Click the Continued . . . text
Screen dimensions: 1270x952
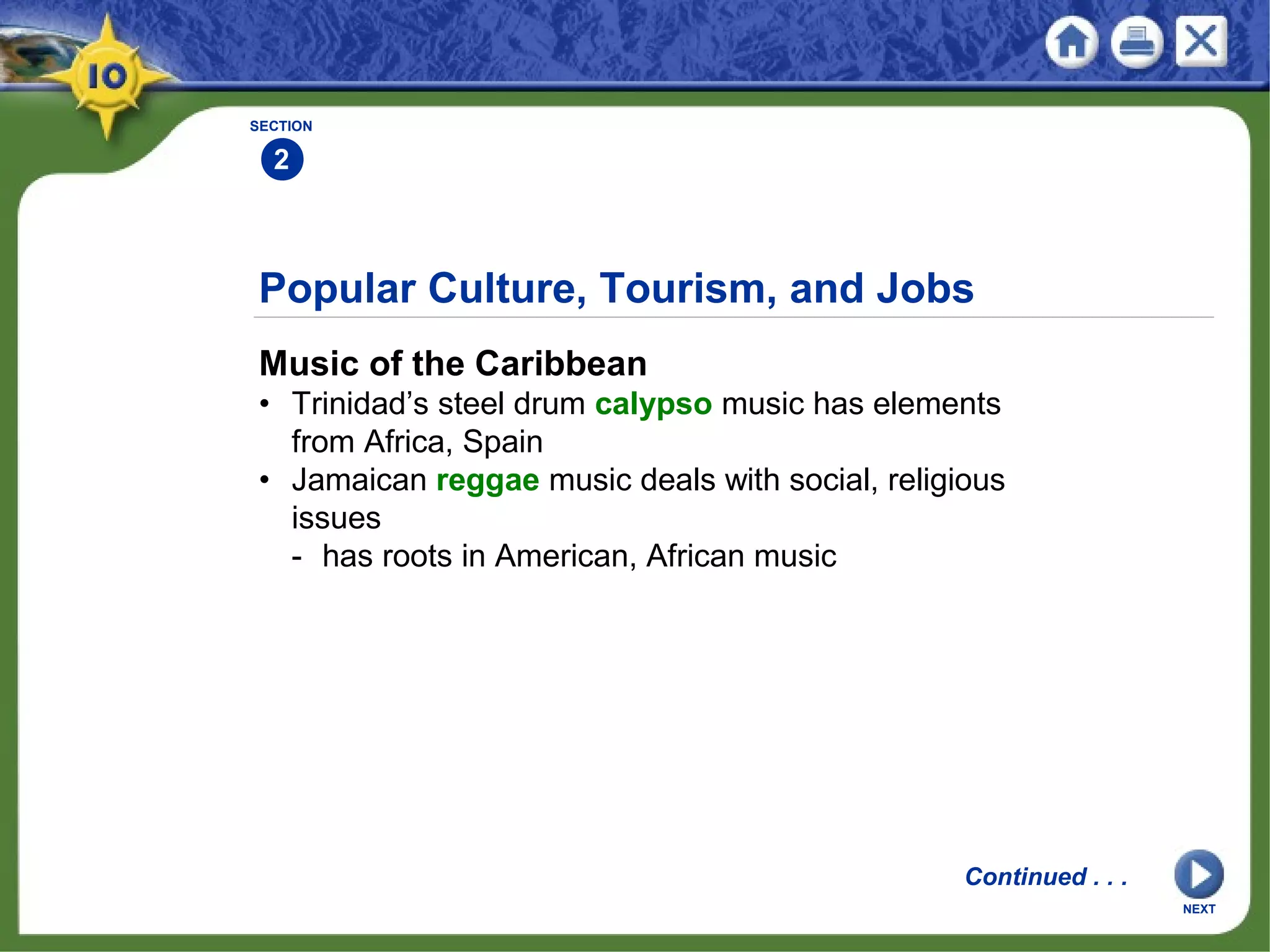pyautogui.click(x=1046, y=876)
